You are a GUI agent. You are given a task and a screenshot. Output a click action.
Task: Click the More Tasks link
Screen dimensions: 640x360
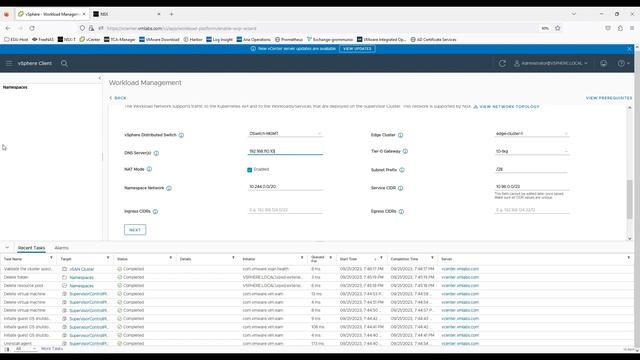click(x=52, y=349)
